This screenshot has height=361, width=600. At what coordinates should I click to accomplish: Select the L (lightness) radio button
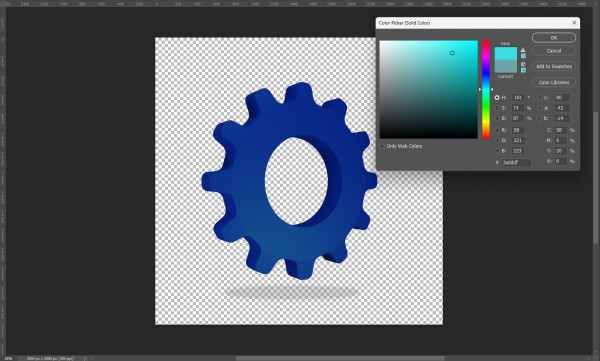[539, 98]
